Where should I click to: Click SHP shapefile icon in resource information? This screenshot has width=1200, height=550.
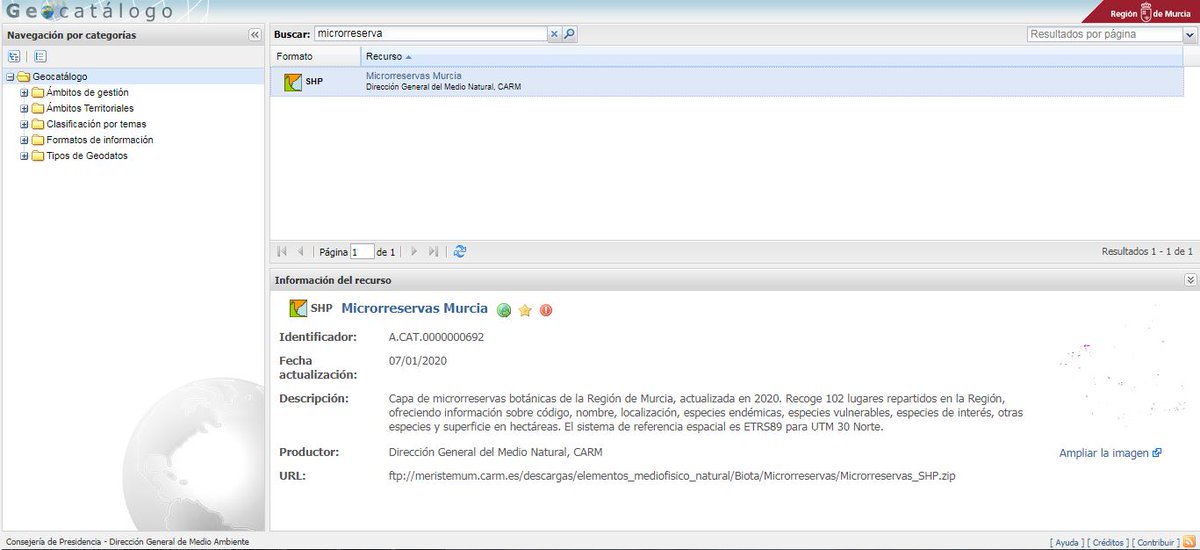[298, 308]
